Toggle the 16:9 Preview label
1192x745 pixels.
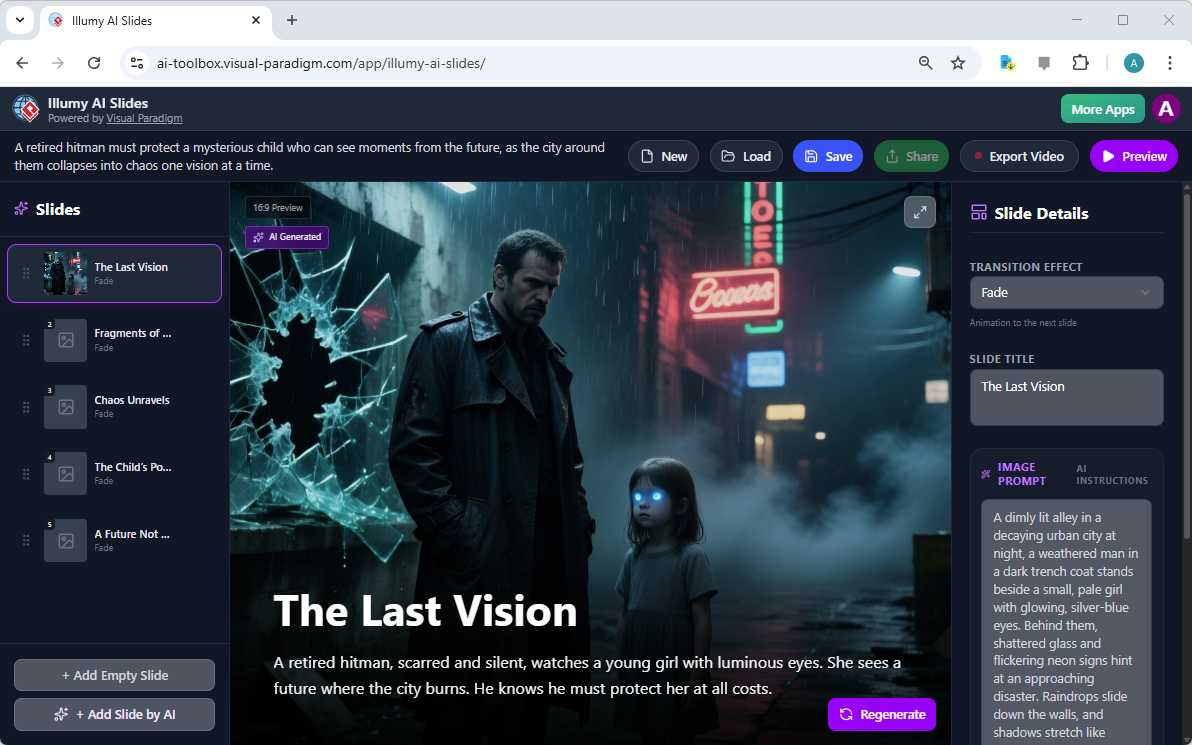pos(278,207)
